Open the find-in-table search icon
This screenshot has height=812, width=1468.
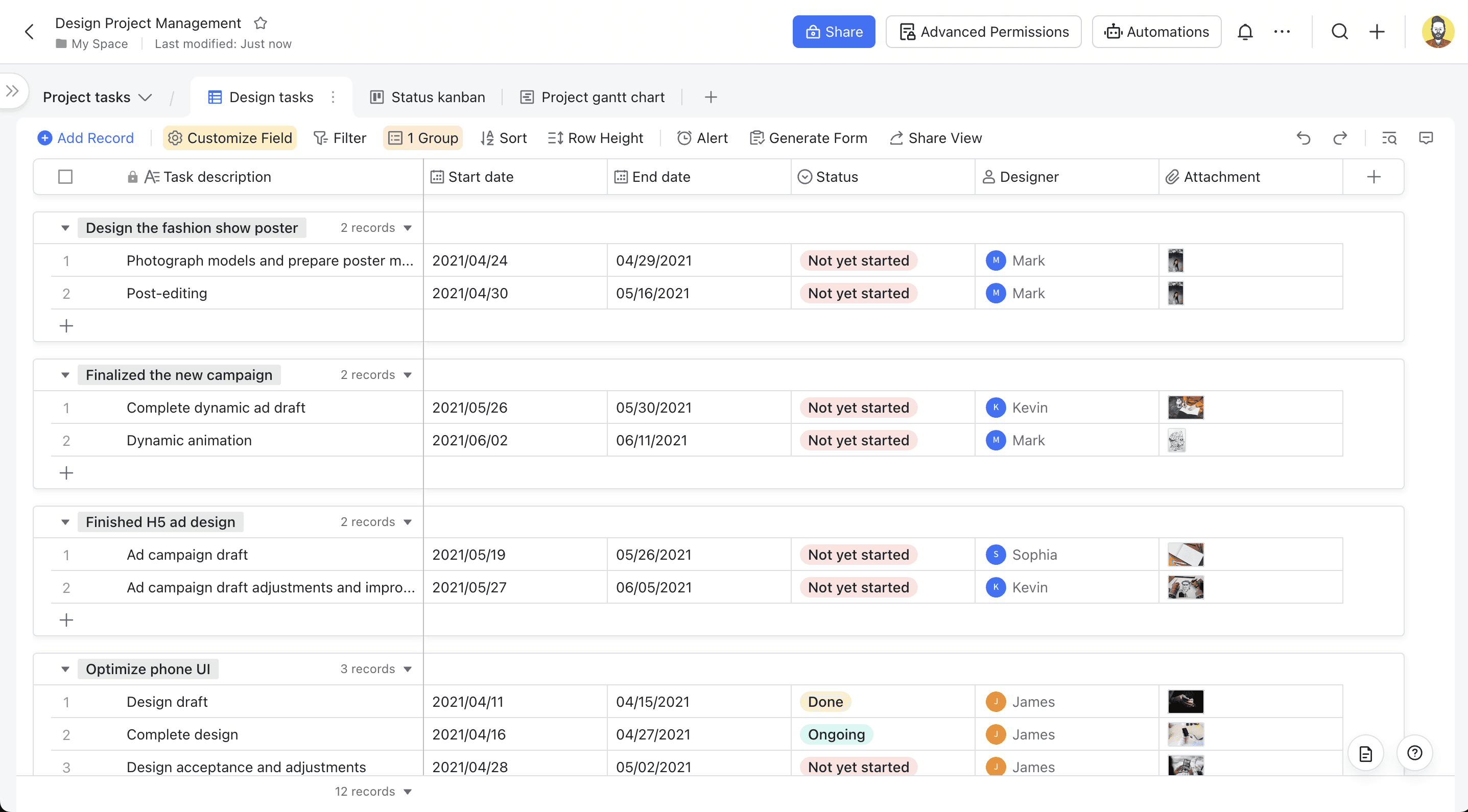click(x=1389, y=138)
